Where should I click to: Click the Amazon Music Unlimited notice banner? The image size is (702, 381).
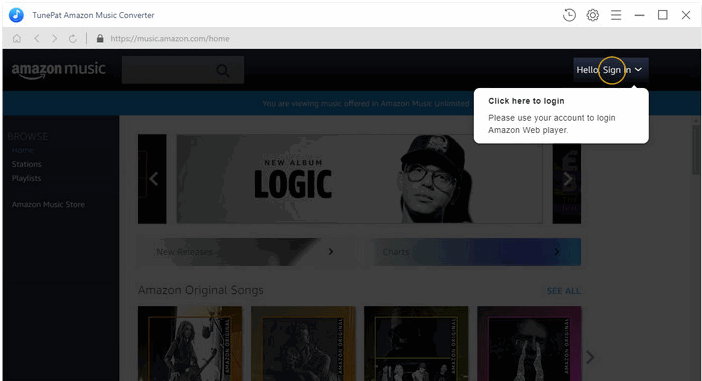click(352, 103)
